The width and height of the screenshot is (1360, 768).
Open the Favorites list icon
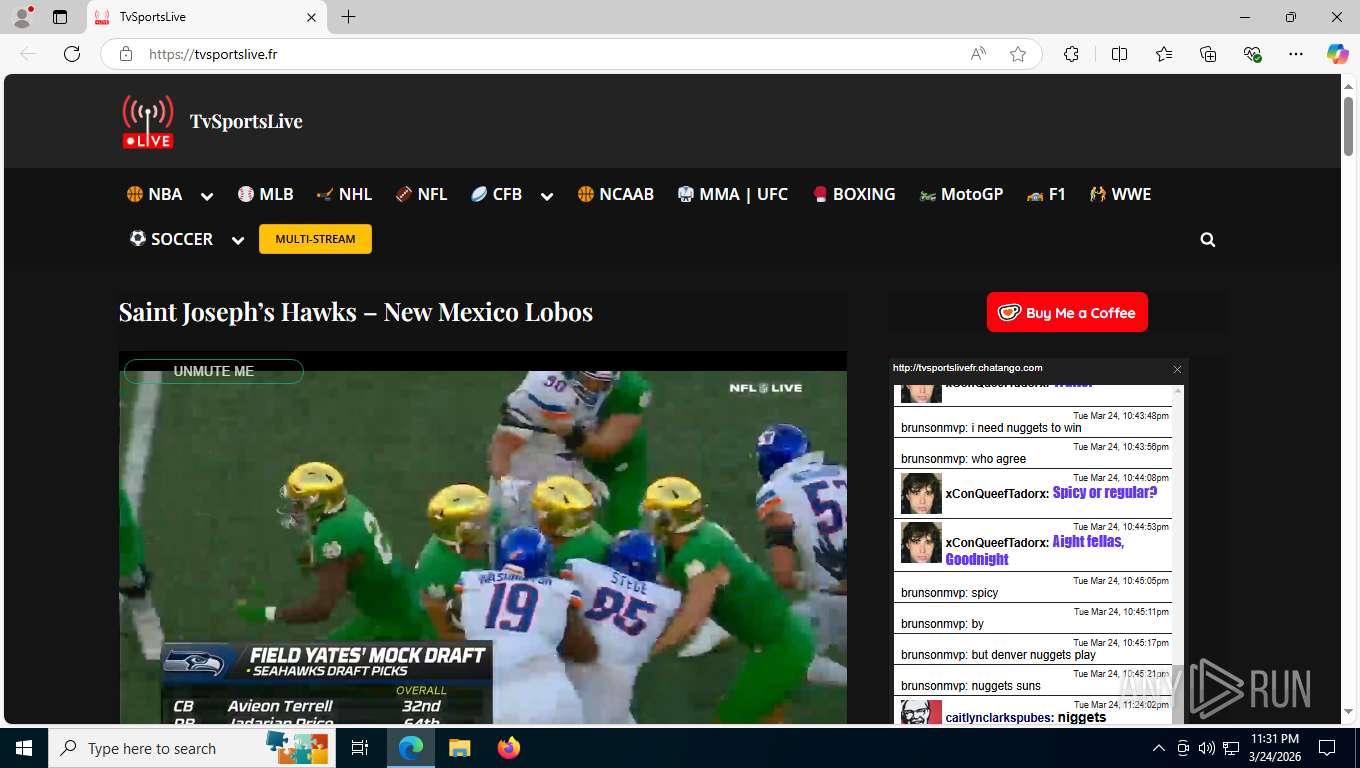click(x=1164, y=54)
